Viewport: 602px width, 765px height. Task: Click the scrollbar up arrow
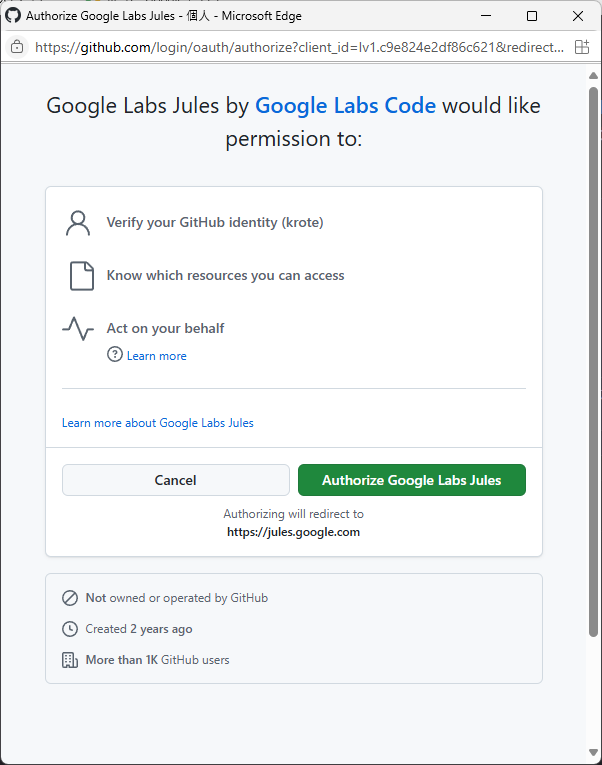593,76
